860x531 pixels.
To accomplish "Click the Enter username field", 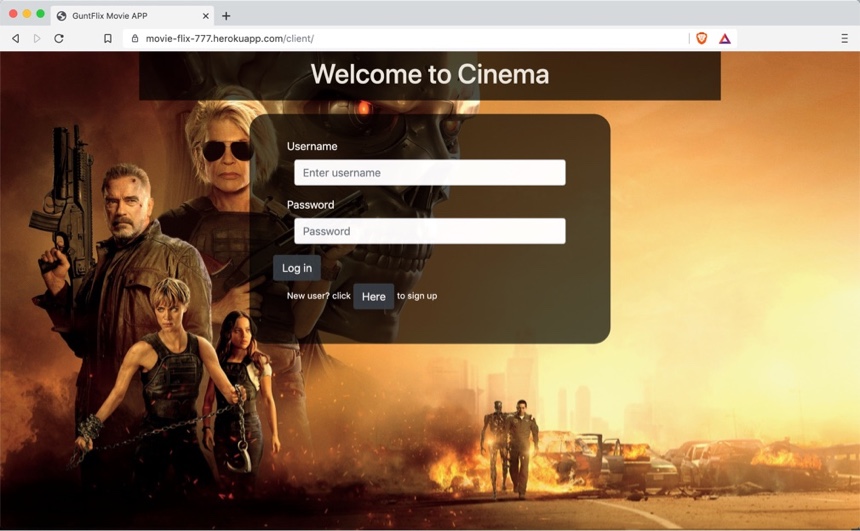I will [429, 172].
